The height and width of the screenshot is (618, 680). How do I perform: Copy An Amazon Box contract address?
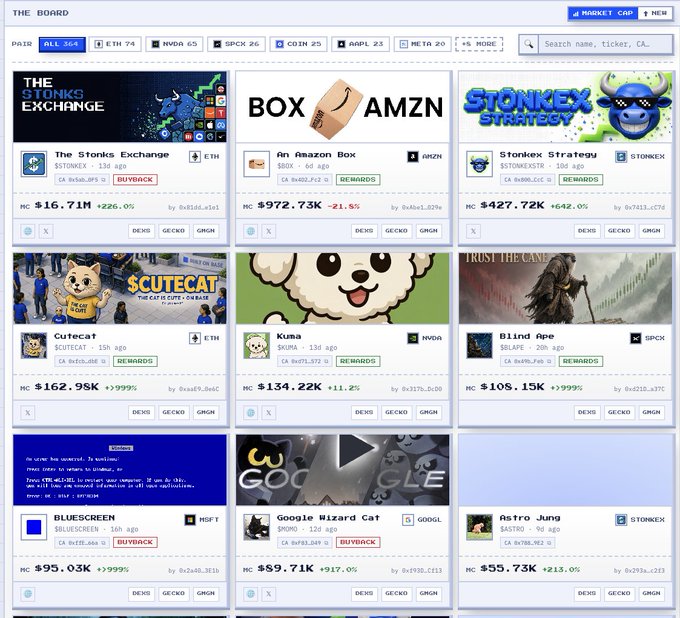pos(305,180)
